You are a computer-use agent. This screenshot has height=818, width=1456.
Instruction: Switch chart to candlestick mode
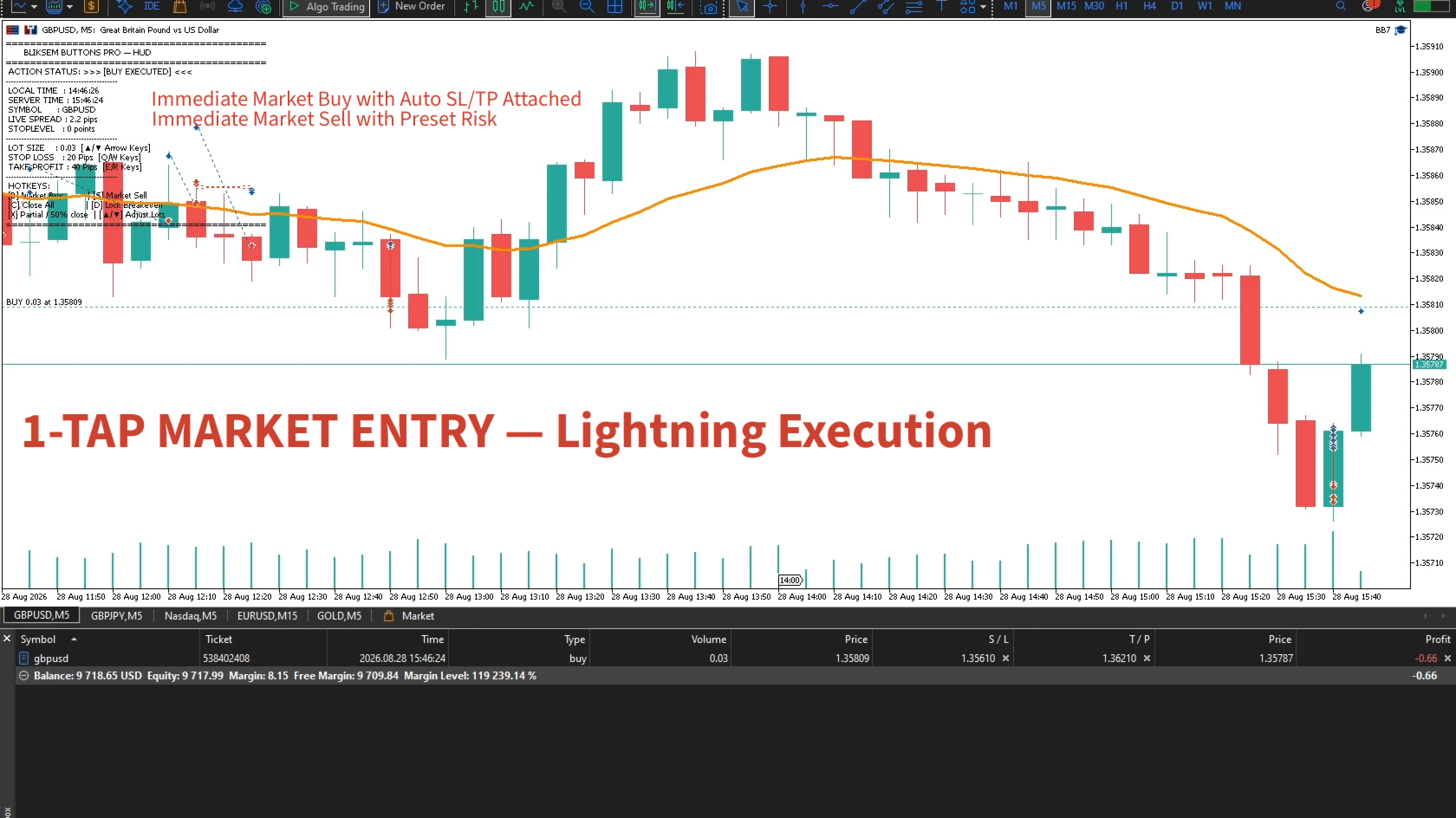498,7
